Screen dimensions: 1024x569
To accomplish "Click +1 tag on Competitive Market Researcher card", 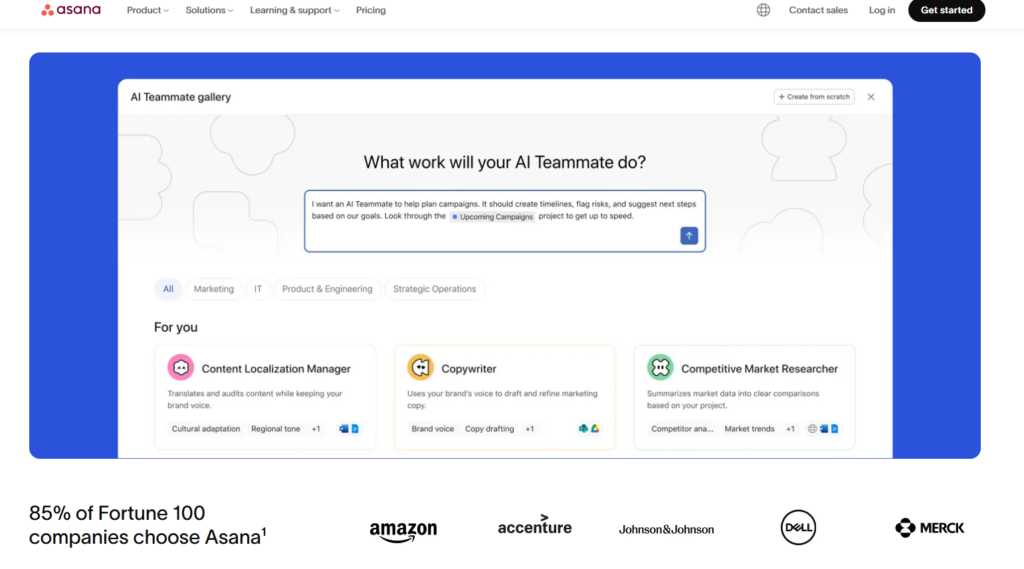I will [790, 429].
